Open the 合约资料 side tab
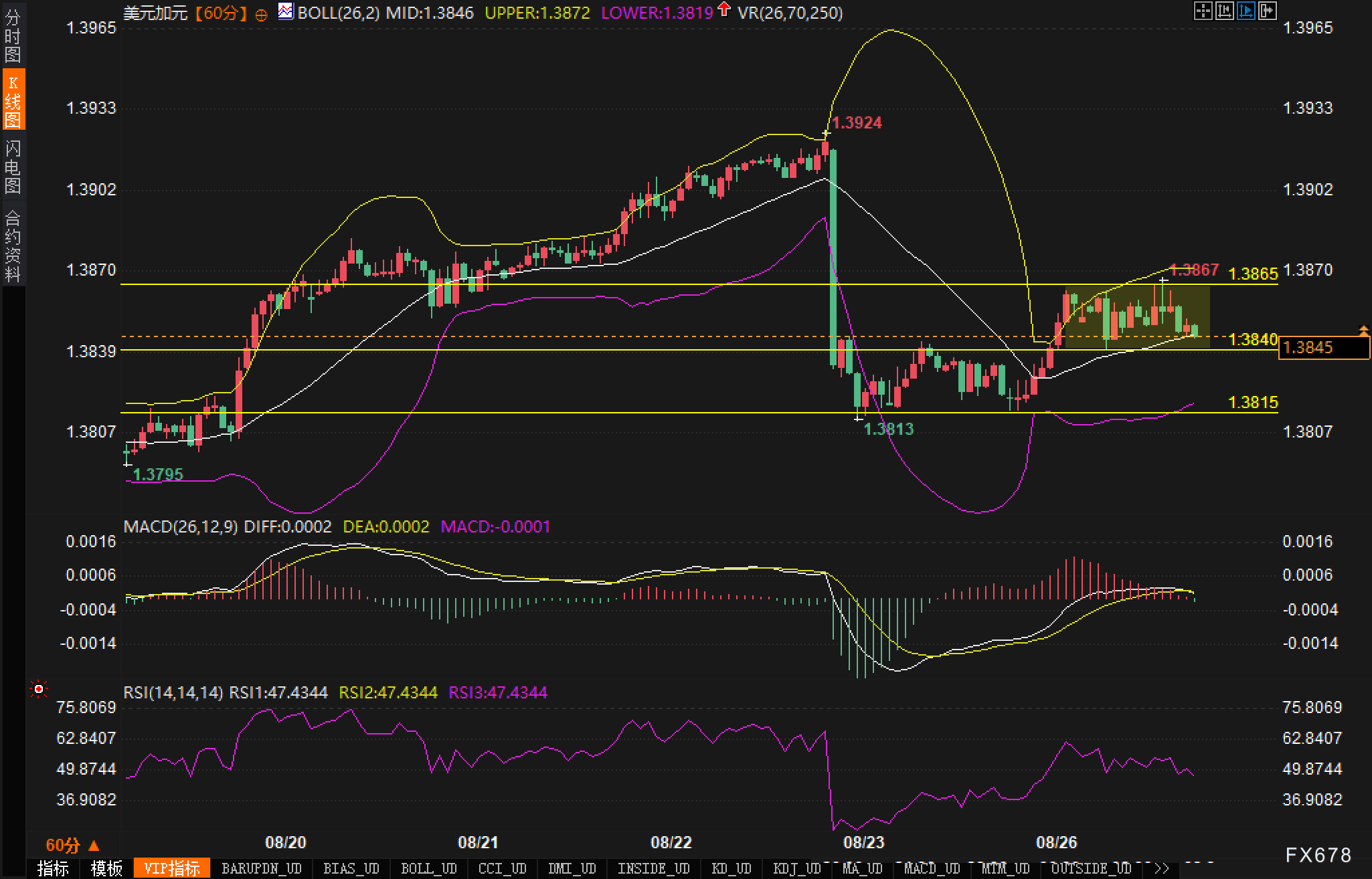1372x879 pixels. coord(13,246)
